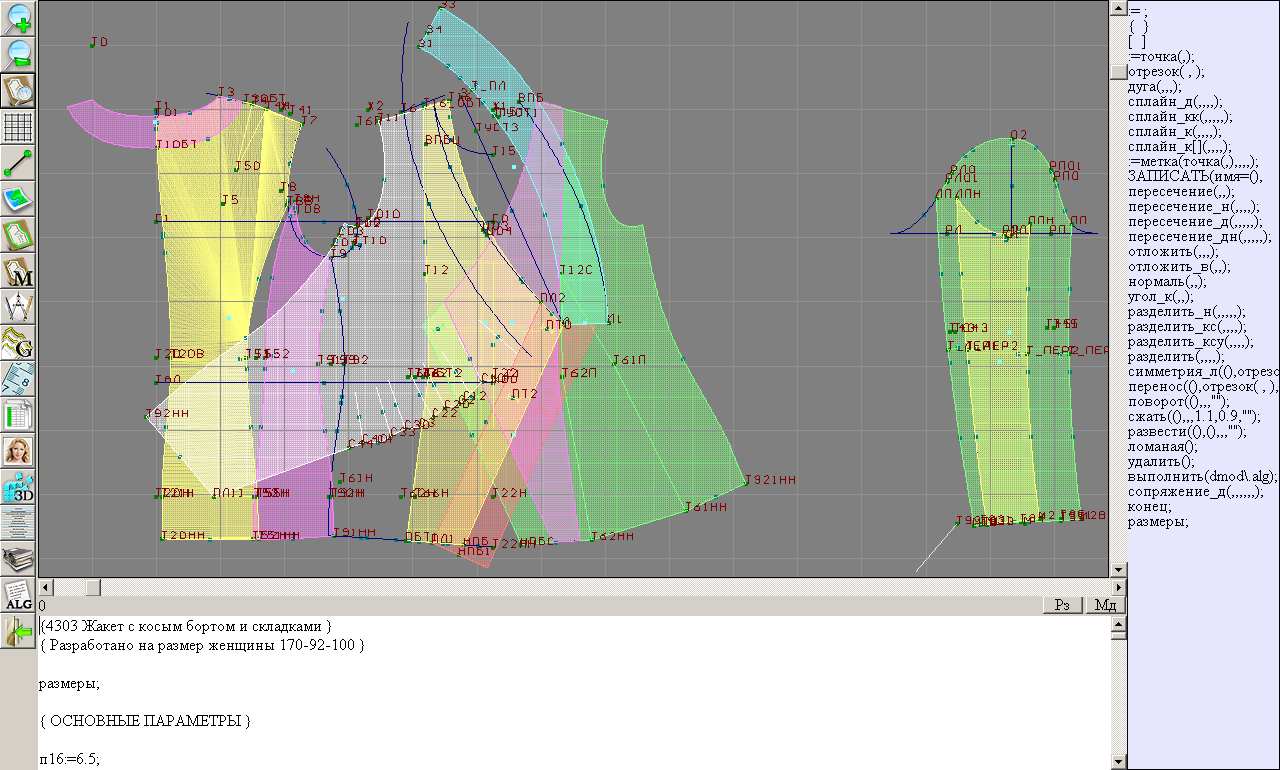Click the canvas vertical scrollbar down arrow
The width and height of the screenshot is (1280, 770).
pos(1118,569)
